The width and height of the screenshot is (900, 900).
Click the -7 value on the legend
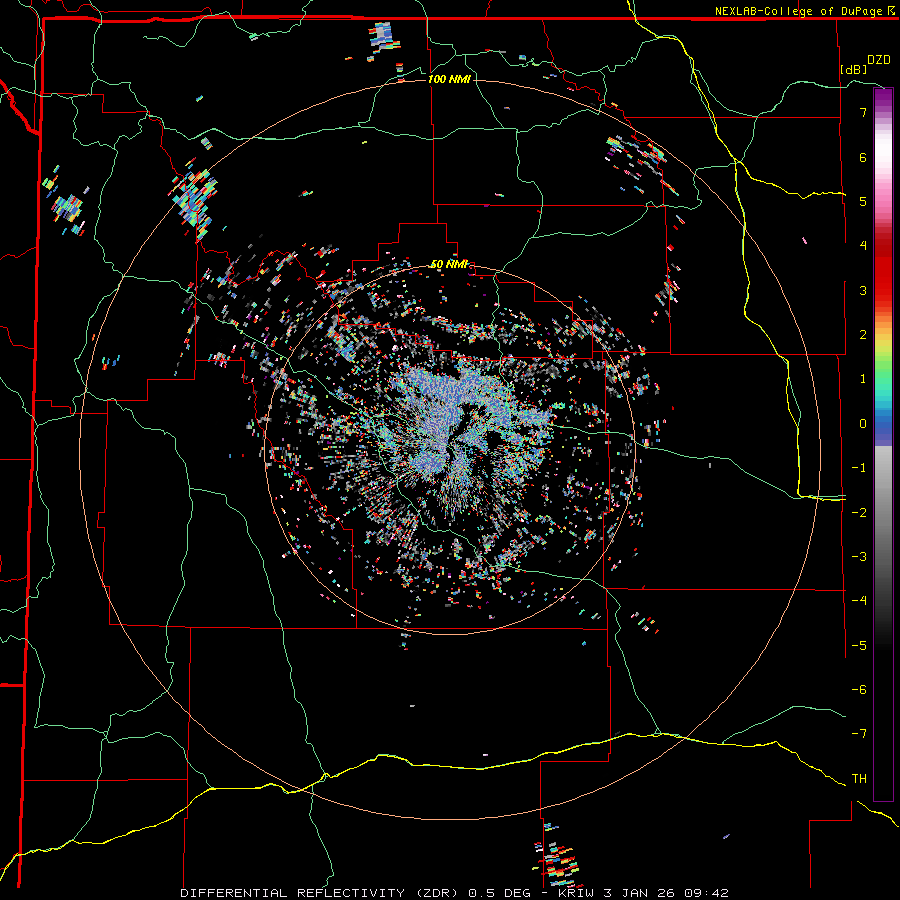click(x=859, y=734)
